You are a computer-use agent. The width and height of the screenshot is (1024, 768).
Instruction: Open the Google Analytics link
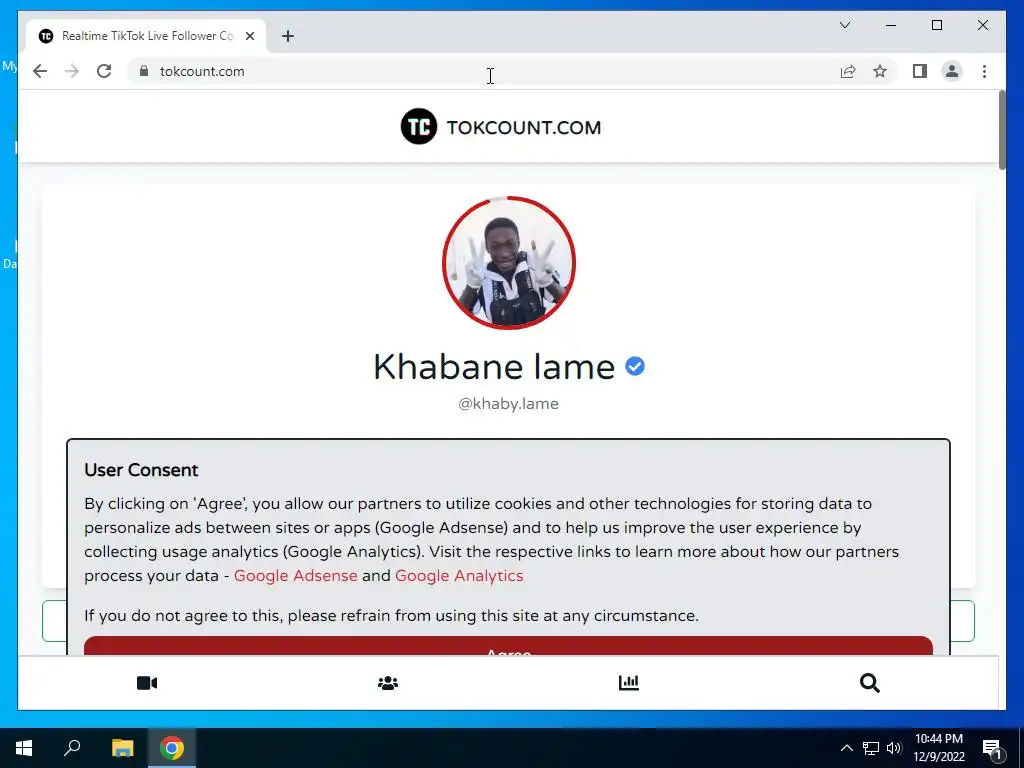[459, 576]
